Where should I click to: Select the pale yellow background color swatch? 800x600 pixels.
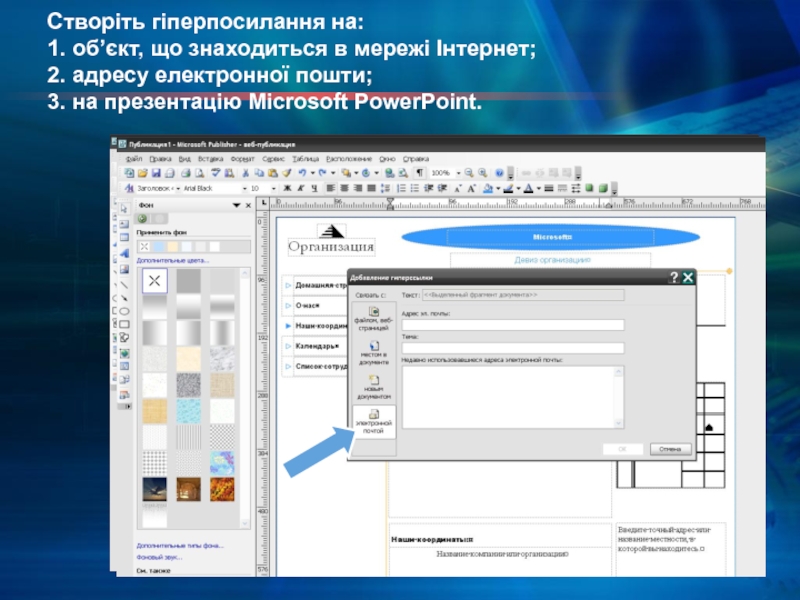click(x=173, y=247)
